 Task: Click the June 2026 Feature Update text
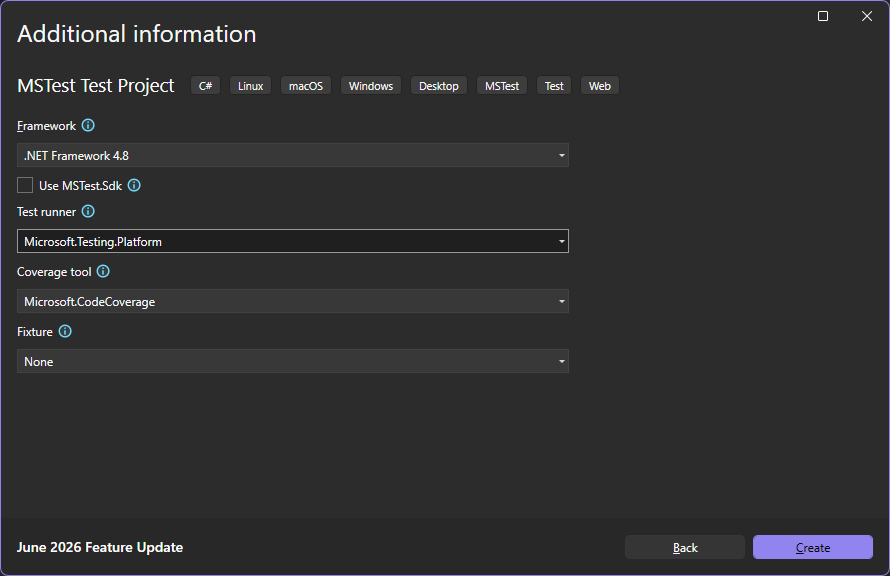click(x=100, y=548)
